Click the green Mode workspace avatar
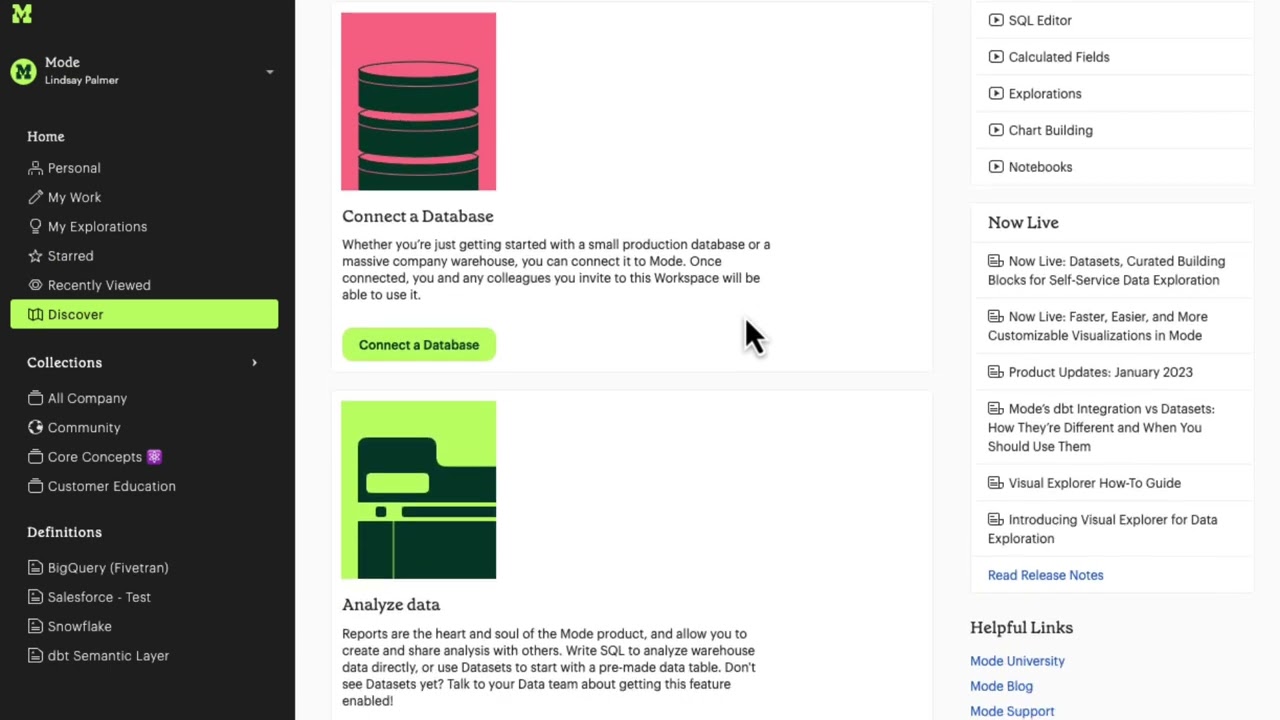 pyautogui.click(x=23, y=71)
